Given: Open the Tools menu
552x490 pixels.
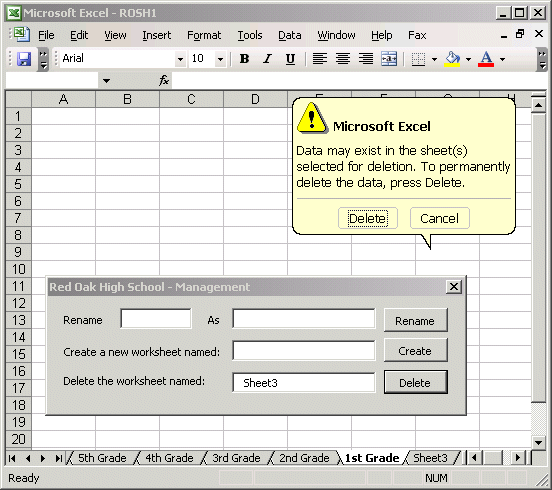Looking at the screenshot, I should 250,35.
